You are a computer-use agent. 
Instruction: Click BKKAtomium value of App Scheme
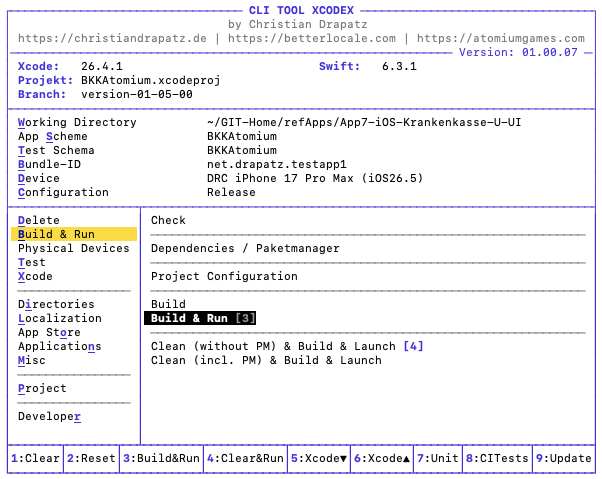tap(242, 136)
